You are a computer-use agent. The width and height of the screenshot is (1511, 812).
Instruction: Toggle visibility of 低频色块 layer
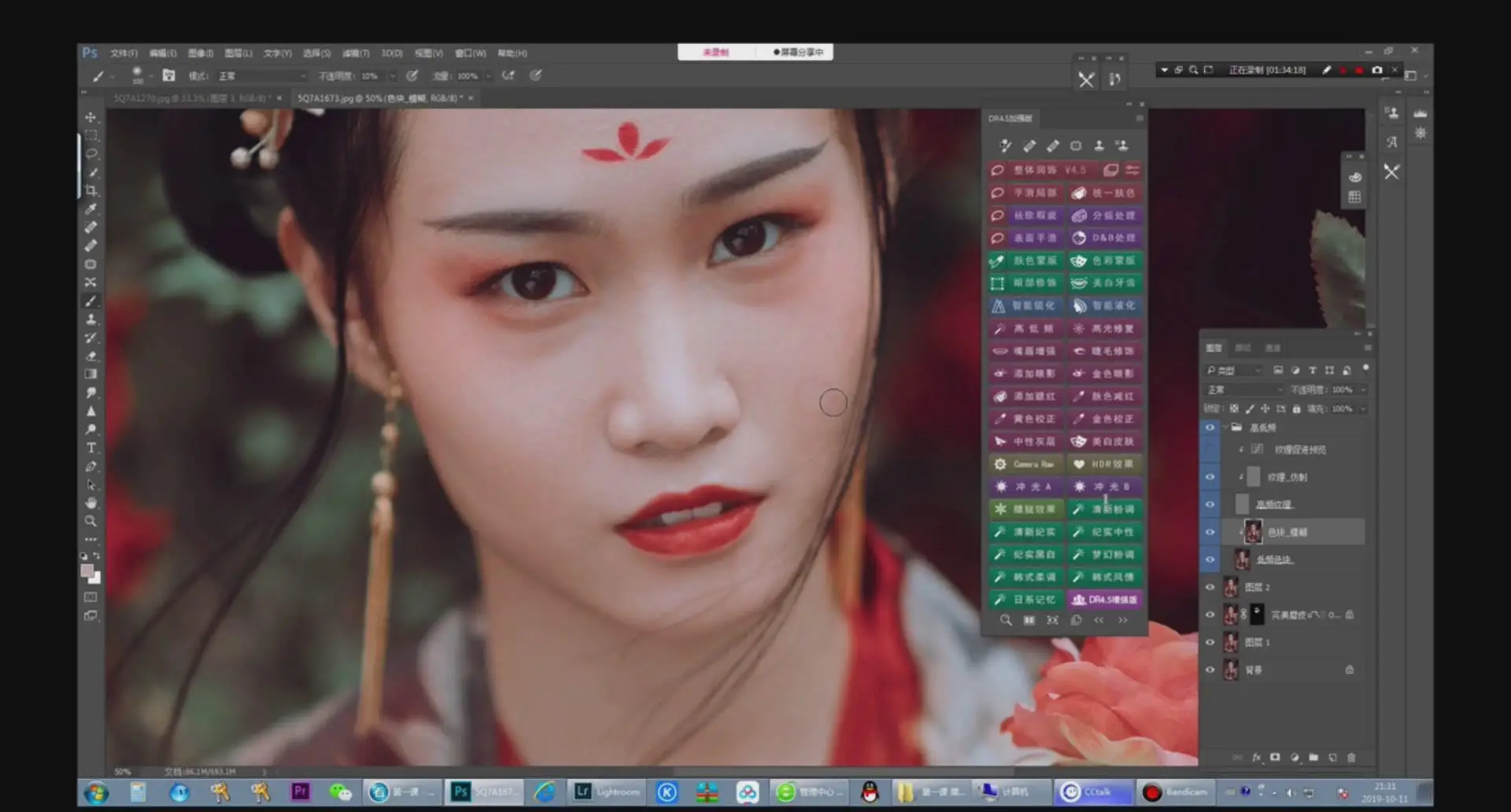tap(1210, 559)
